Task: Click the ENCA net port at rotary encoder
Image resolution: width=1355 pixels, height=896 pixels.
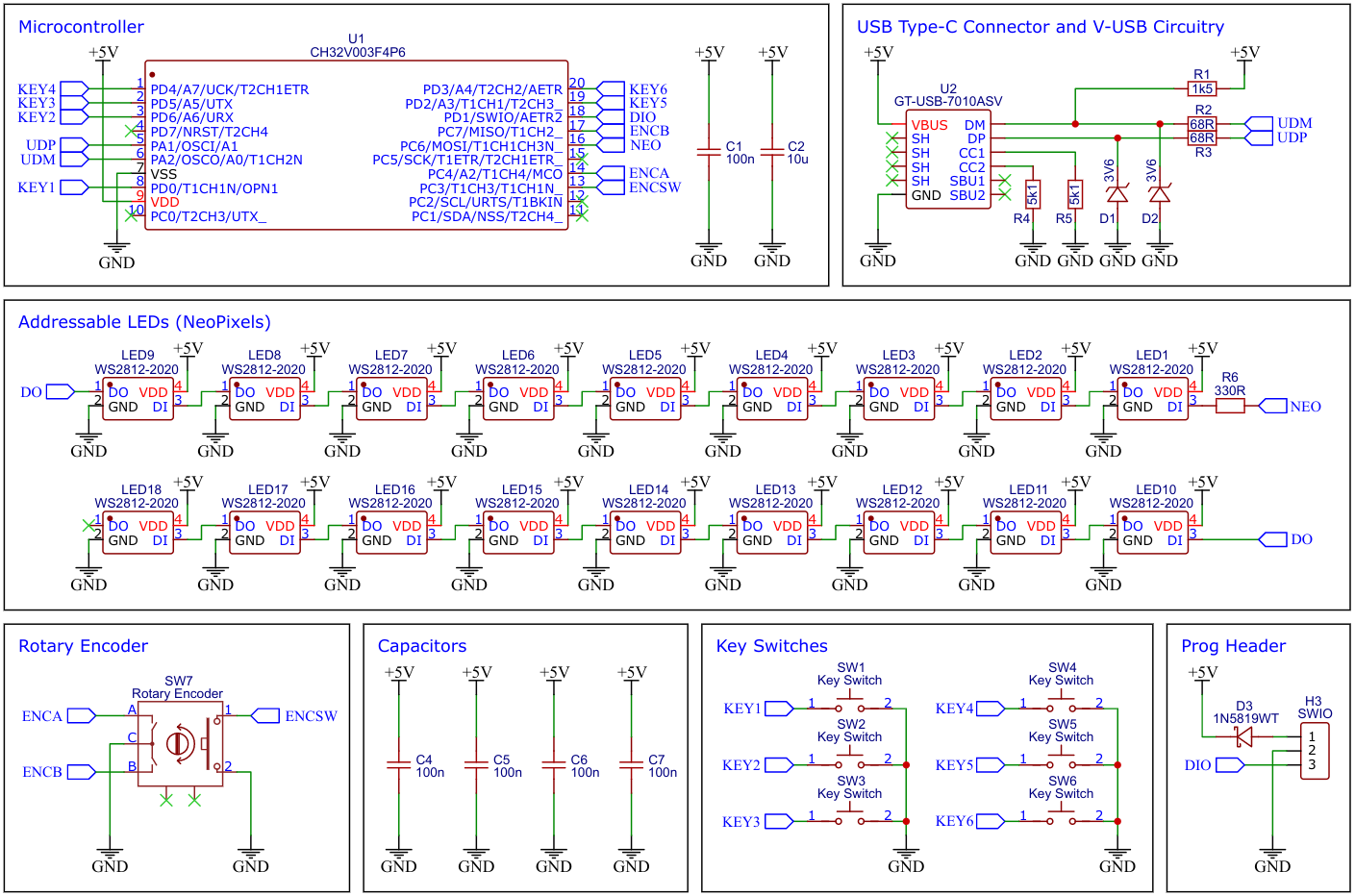Action: tap(59, 716)
